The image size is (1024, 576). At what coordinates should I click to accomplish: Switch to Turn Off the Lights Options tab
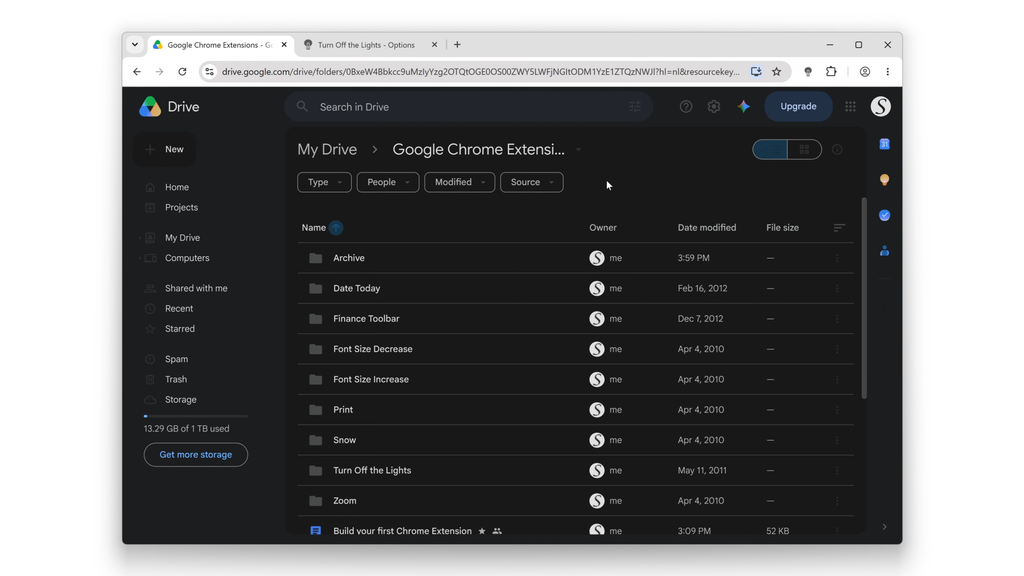tap(370, 45)
